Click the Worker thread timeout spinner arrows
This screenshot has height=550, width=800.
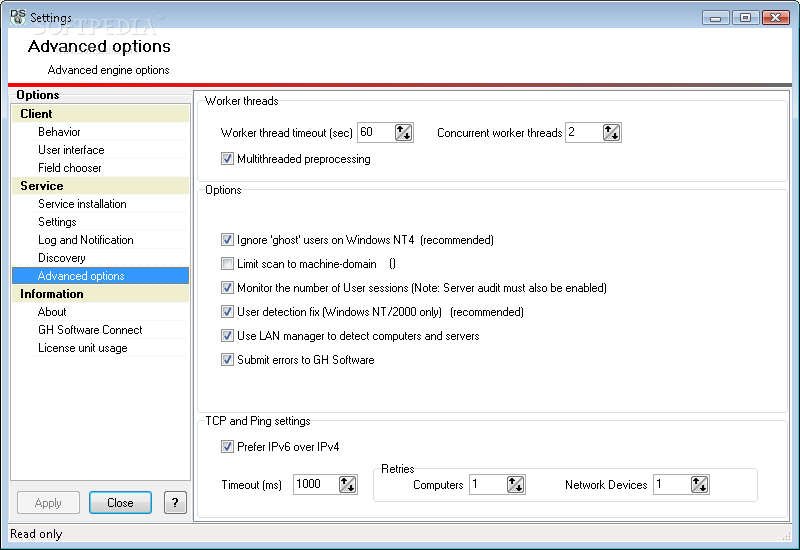403,133
